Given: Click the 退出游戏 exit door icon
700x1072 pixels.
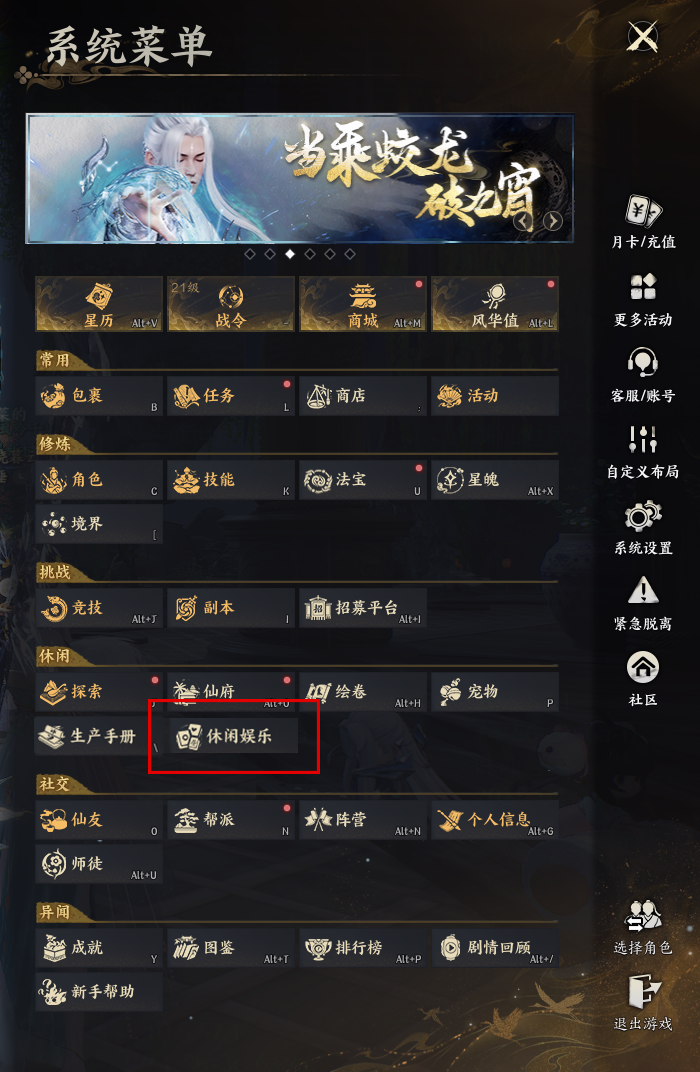Looking at the screenshot, I should 643,991.
